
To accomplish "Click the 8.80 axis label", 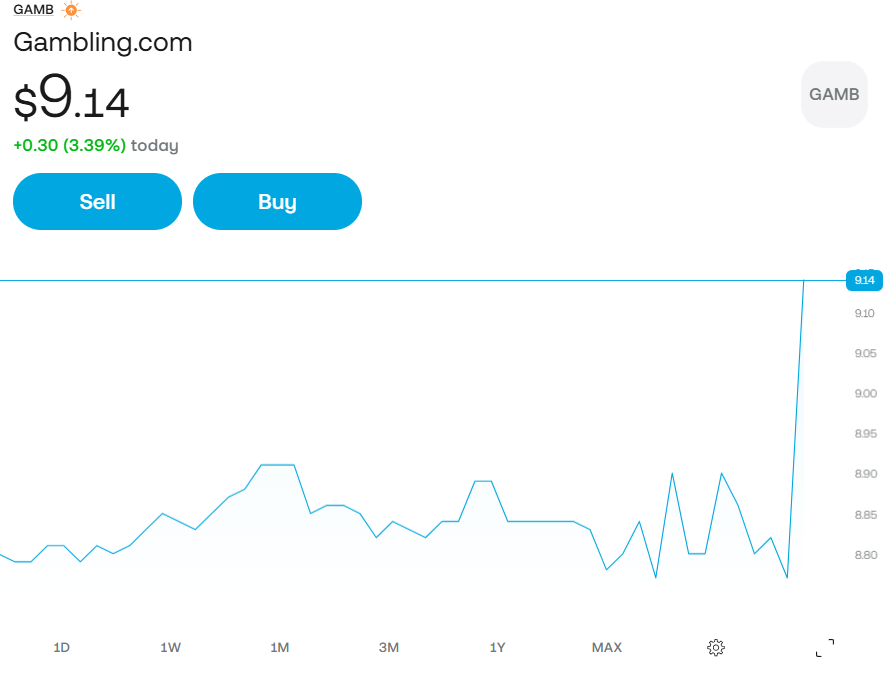I will (865, 555).
